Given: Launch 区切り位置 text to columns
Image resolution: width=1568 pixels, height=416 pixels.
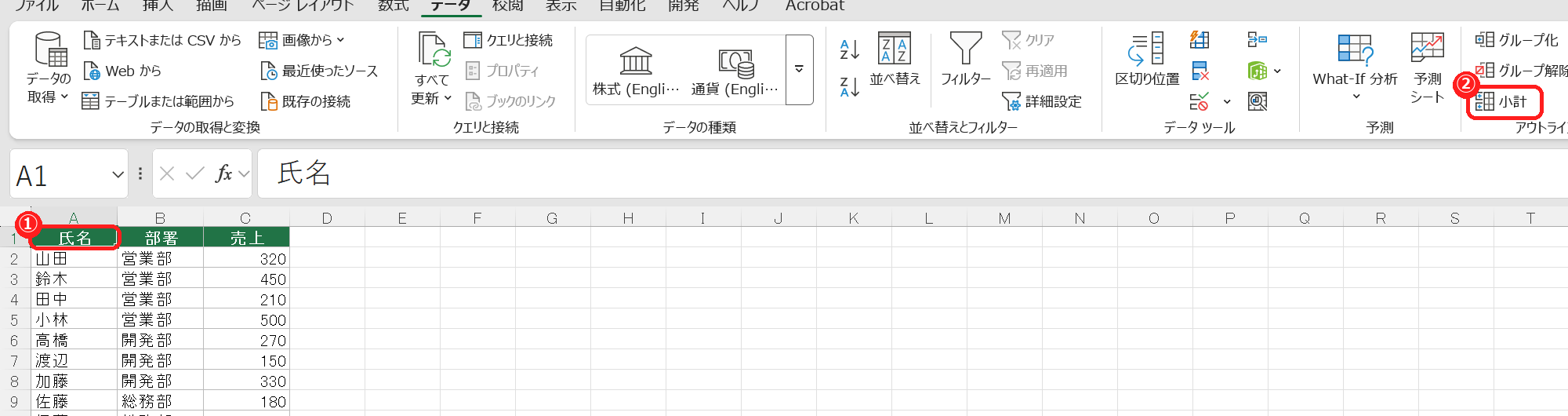Looking at the screenshot, I should 1147,59.
